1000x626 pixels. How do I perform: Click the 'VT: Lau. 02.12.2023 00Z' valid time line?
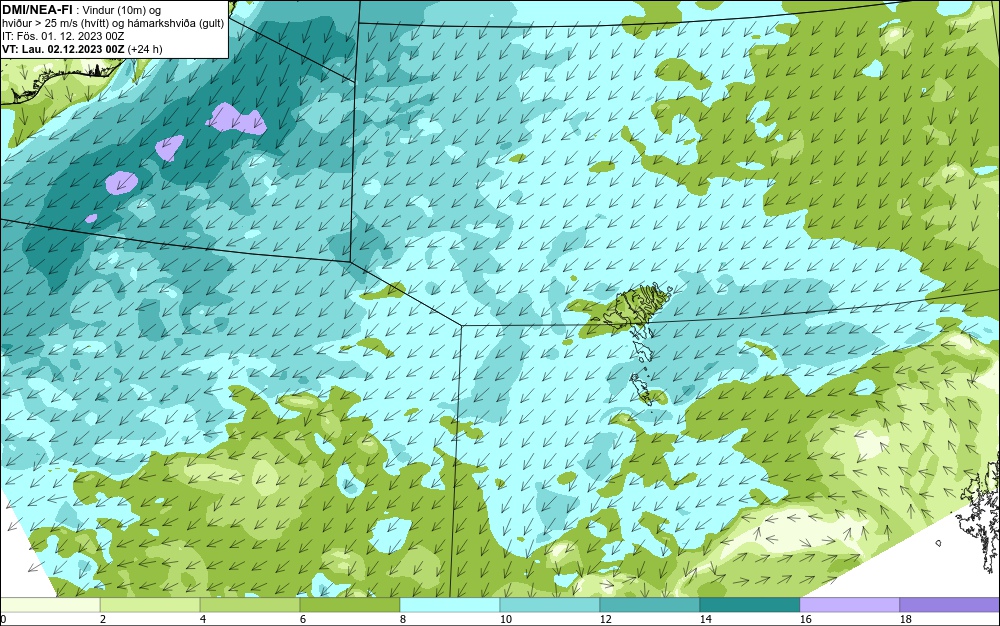tap(82, 49)
